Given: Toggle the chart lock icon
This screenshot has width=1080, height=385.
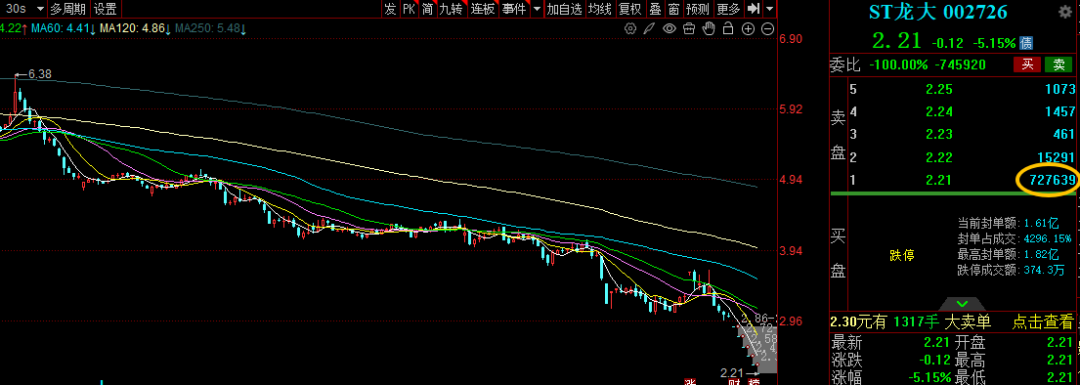Looking at the screenshot, I should [x=728, y=29].
